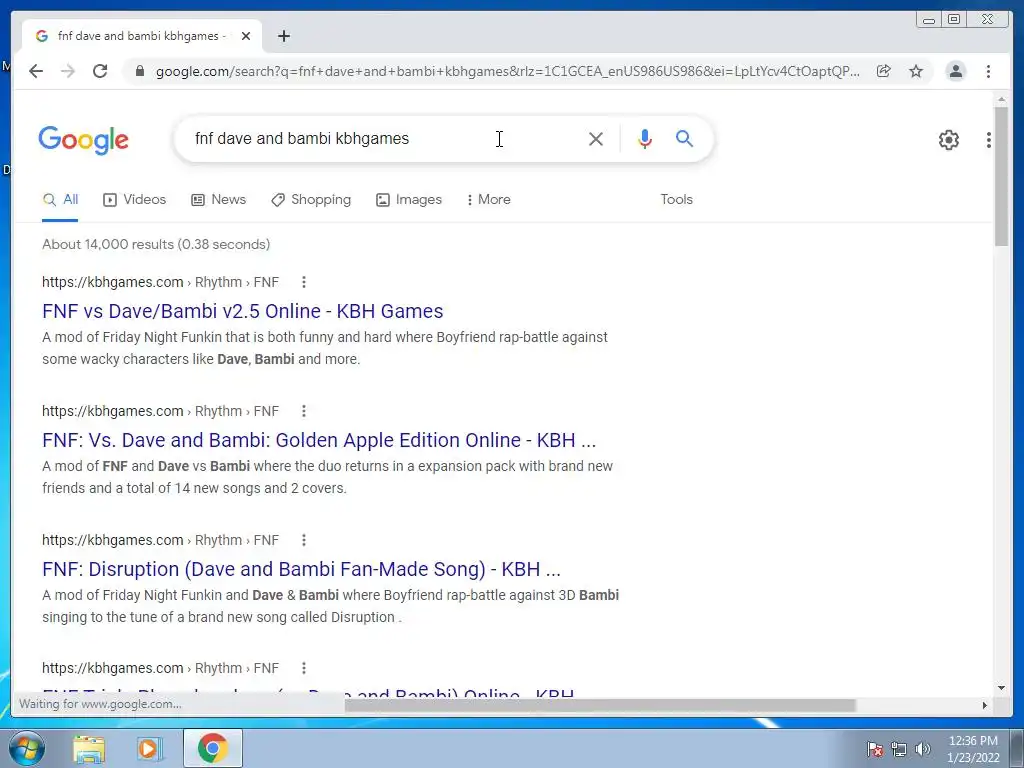Share this page from the address bar

tap(884, 71)
